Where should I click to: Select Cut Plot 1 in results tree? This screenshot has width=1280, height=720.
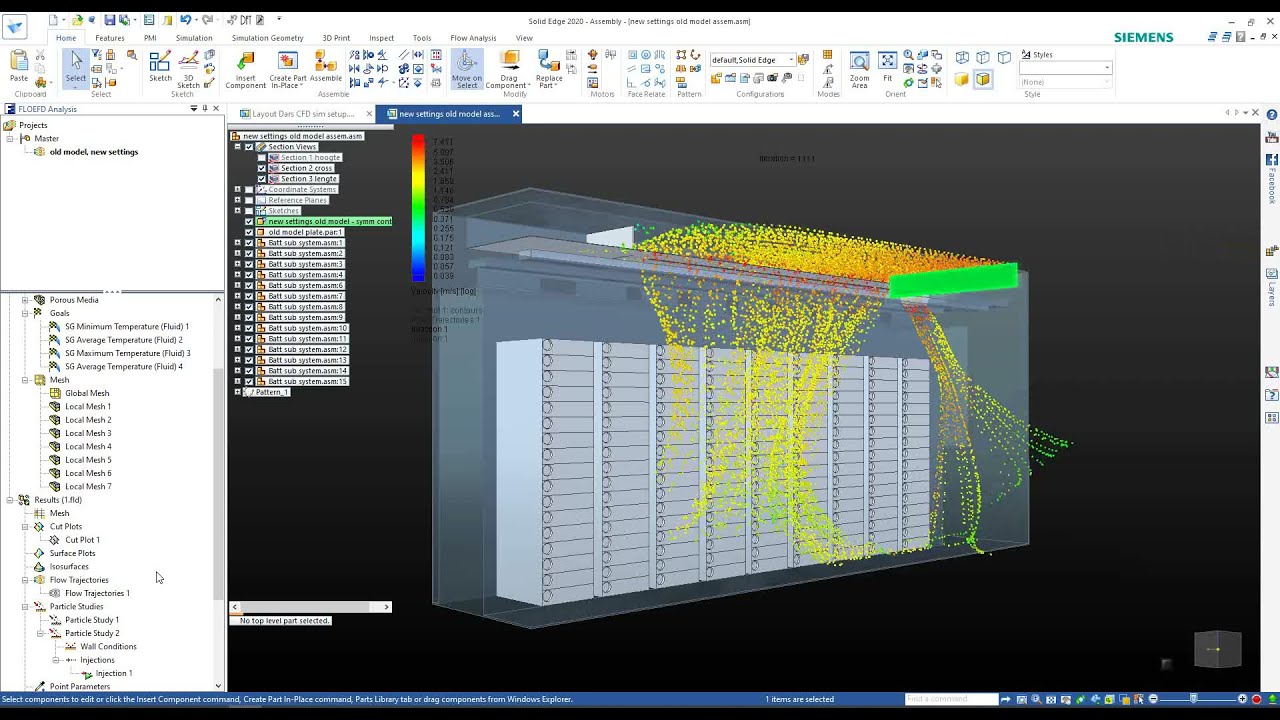point(82,540)
